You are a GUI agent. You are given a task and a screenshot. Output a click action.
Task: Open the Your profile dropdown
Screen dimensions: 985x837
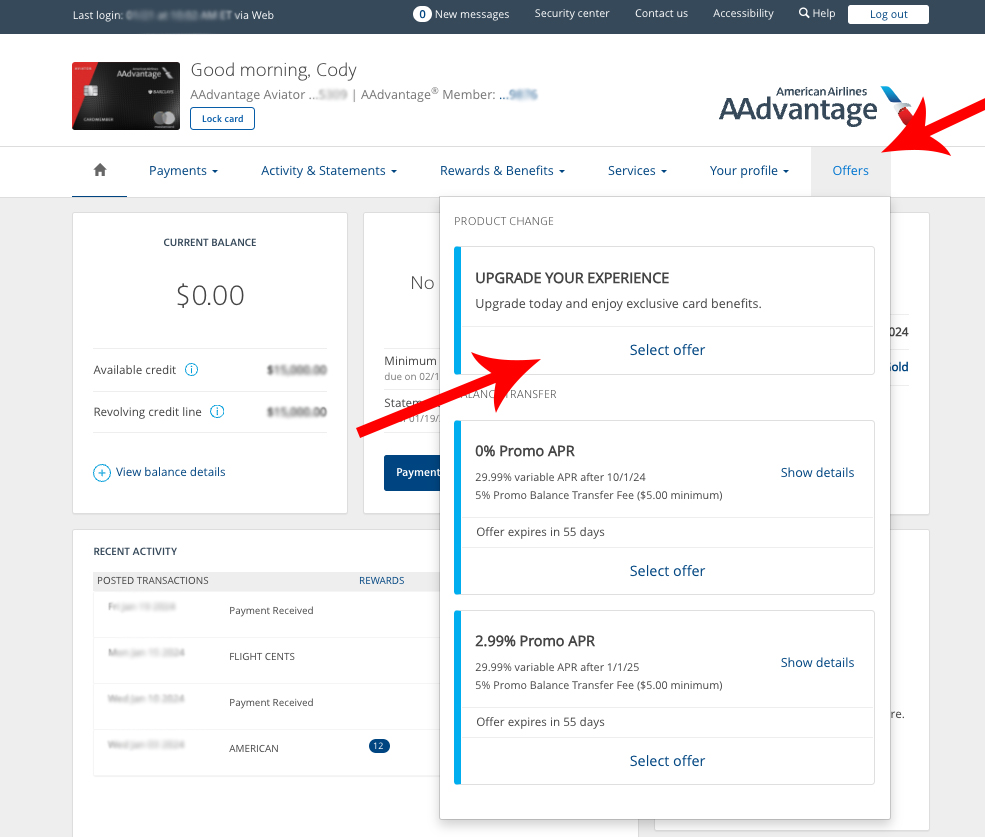[x=749, y=171]
